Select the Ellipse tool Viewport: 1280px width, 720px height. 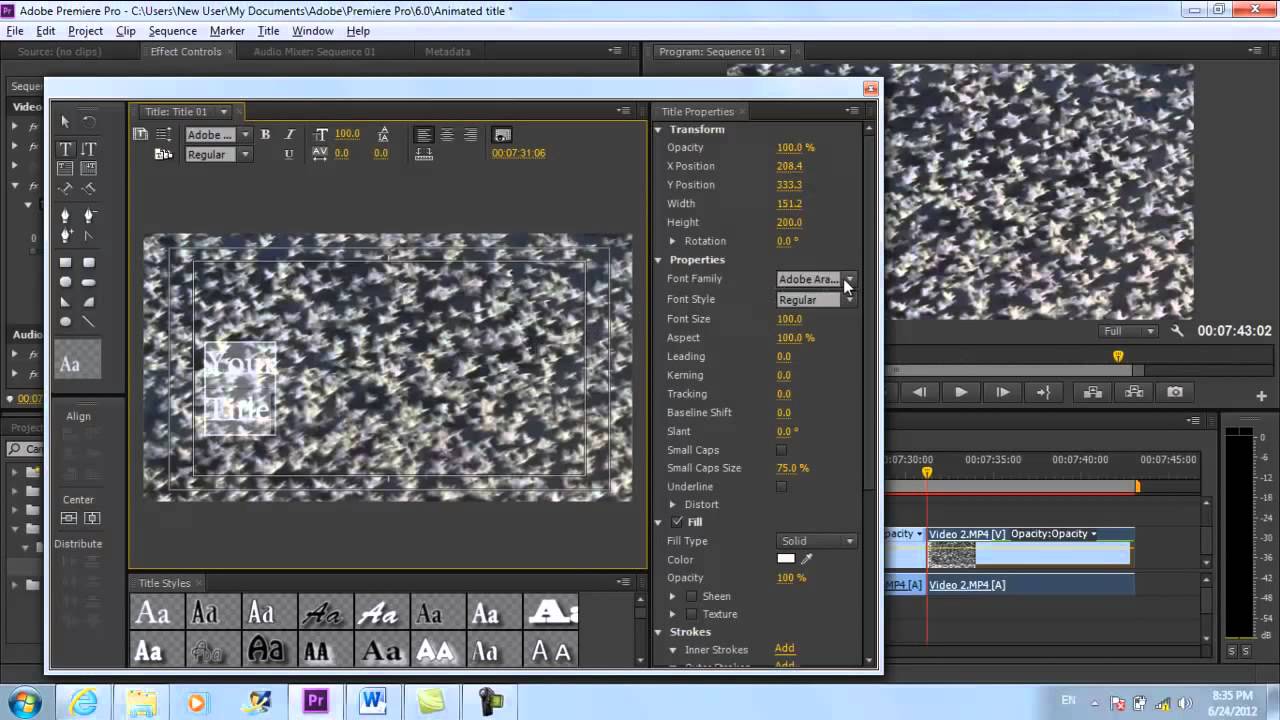tap(65, 322)
